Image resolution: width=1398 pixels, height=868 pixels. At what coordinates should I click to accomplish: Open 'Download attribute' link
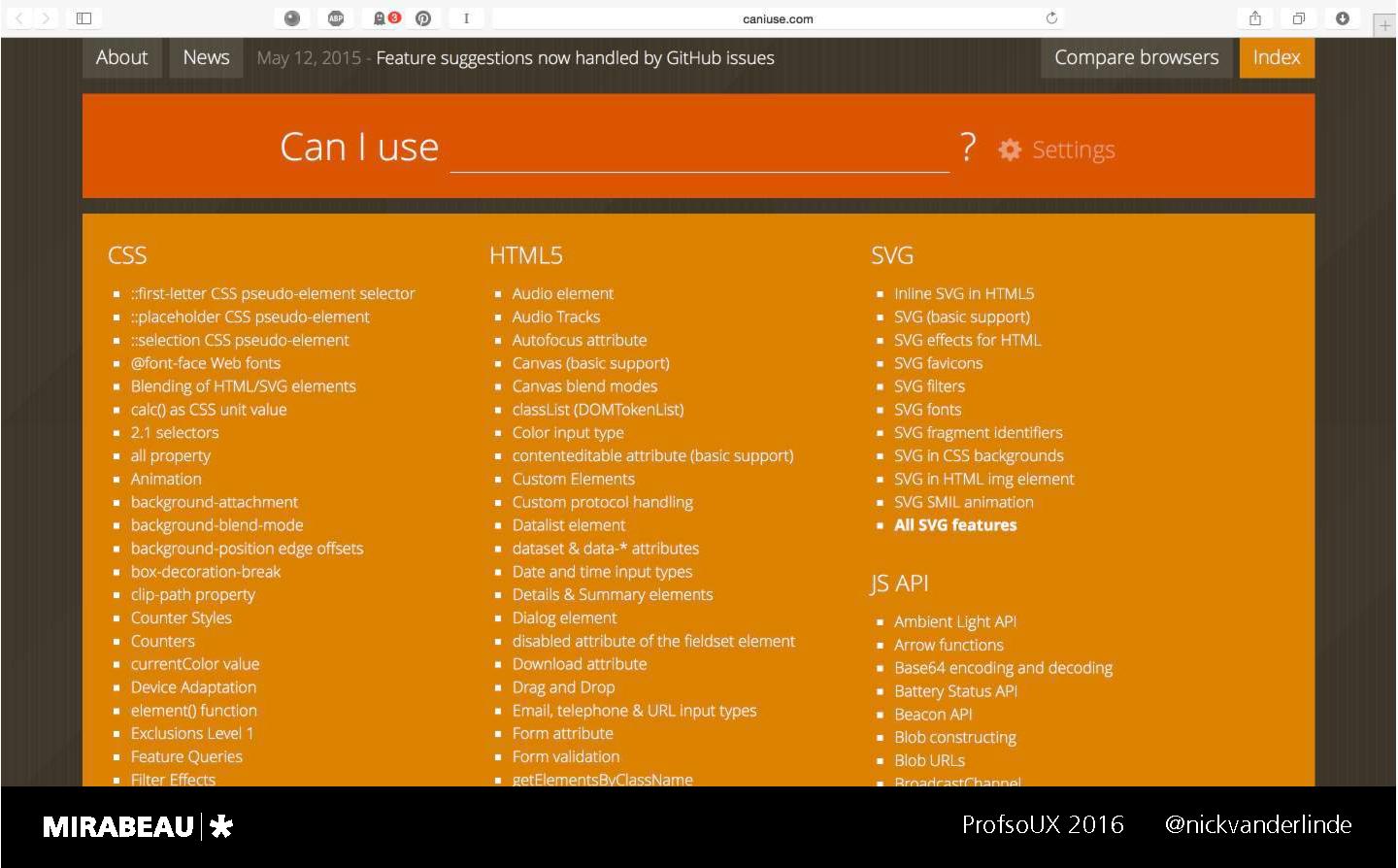point(580,664)
